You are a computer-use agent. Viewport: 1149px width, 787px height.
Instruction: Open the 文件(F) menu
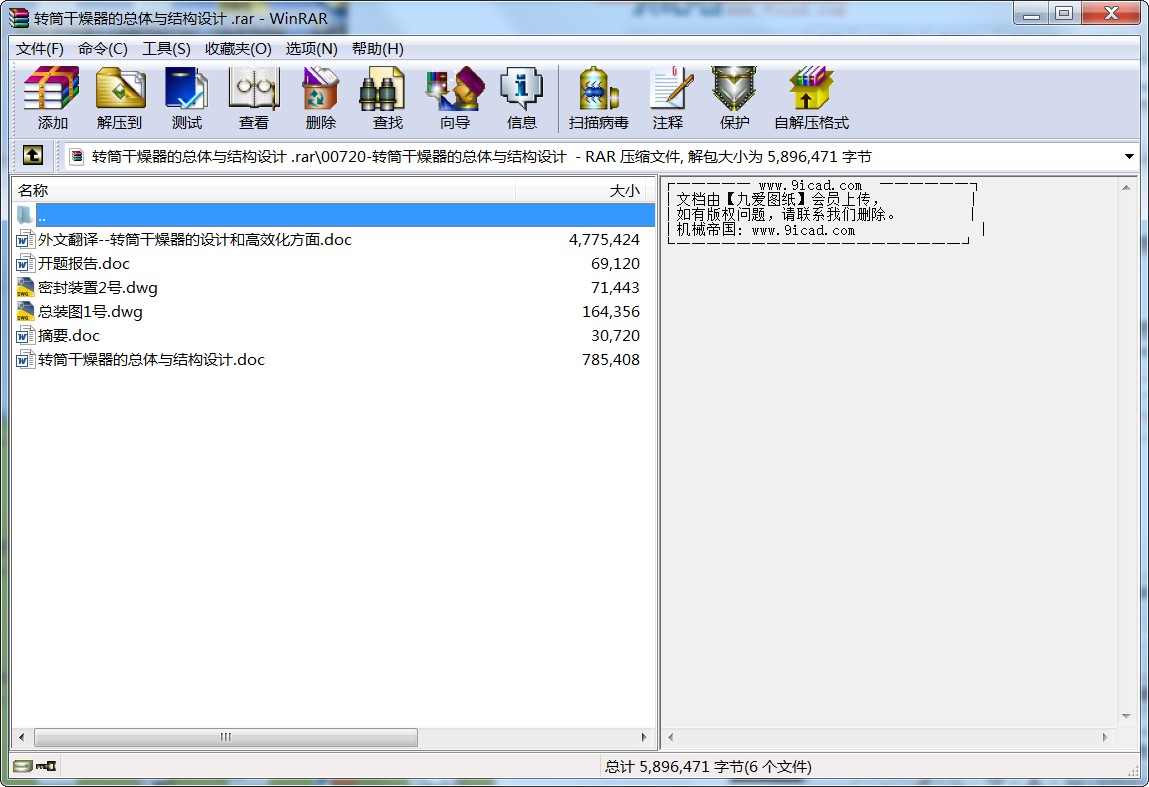40,48
